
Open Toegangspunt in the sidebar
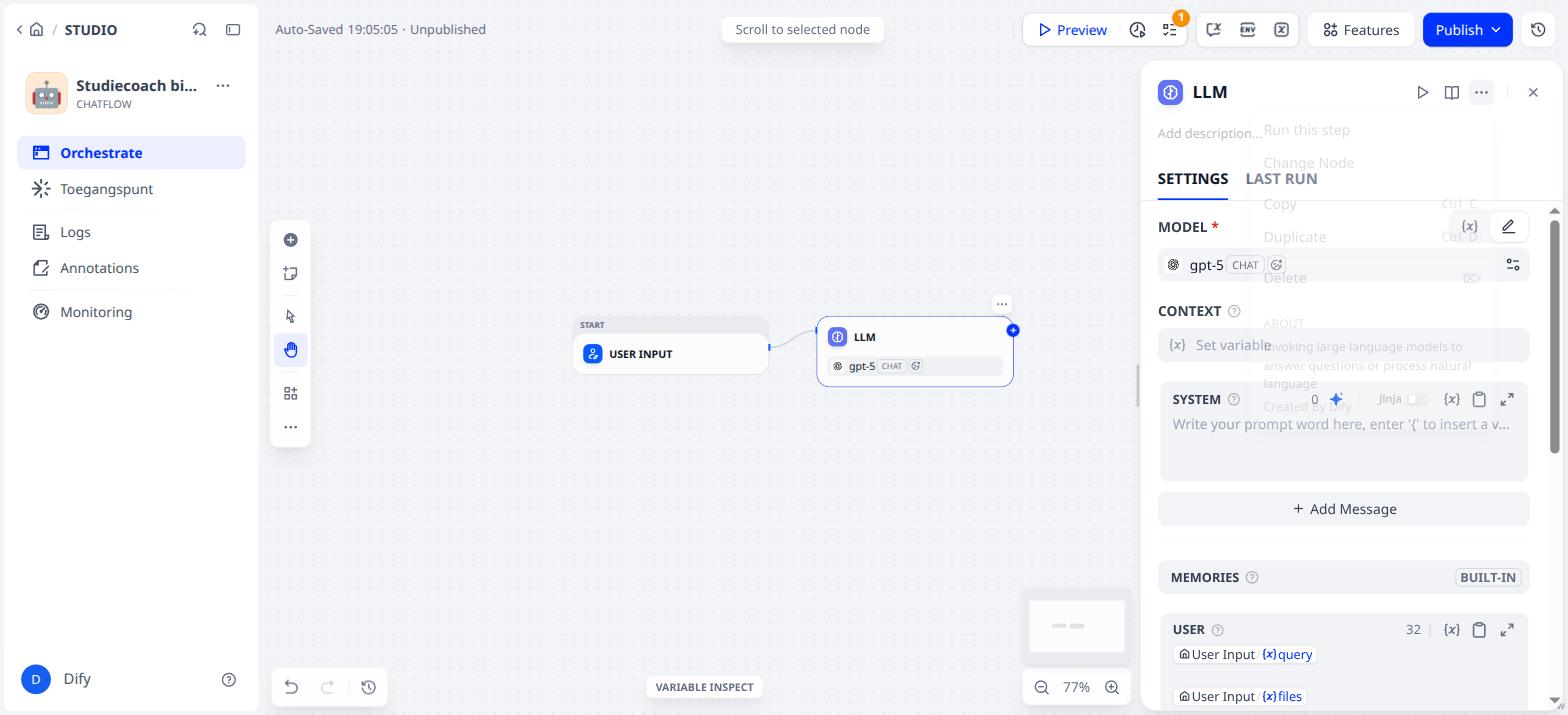[131, 189]
